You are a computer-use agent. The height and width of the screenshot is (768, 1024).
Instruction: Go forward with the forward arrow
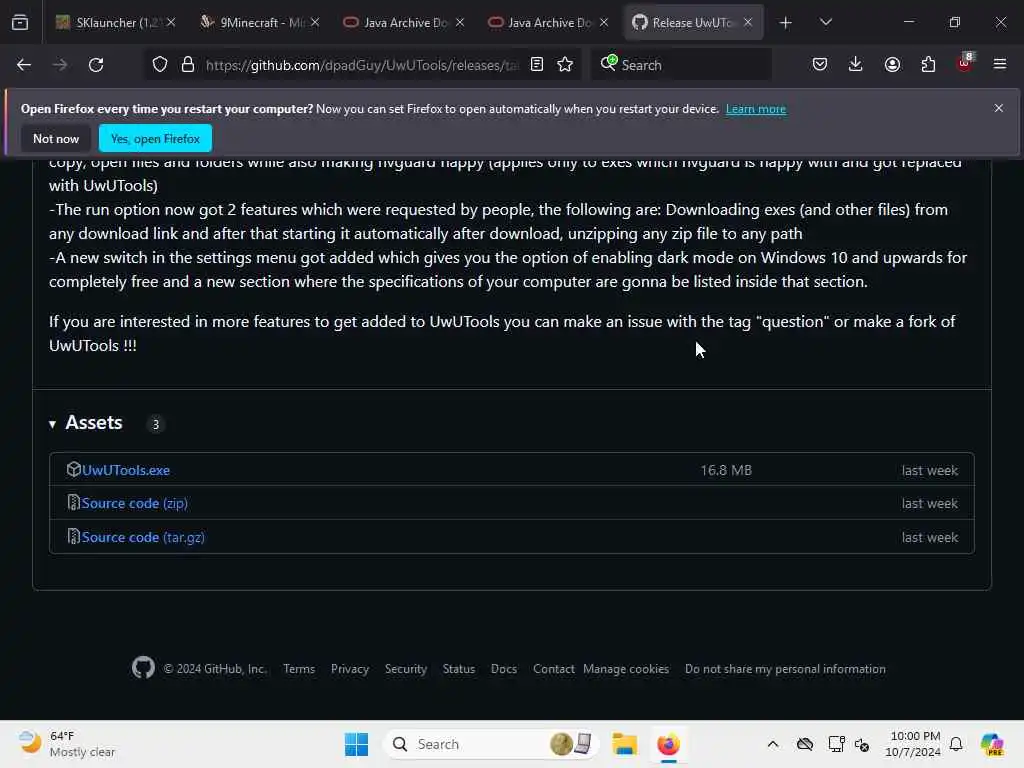[60, 65]
